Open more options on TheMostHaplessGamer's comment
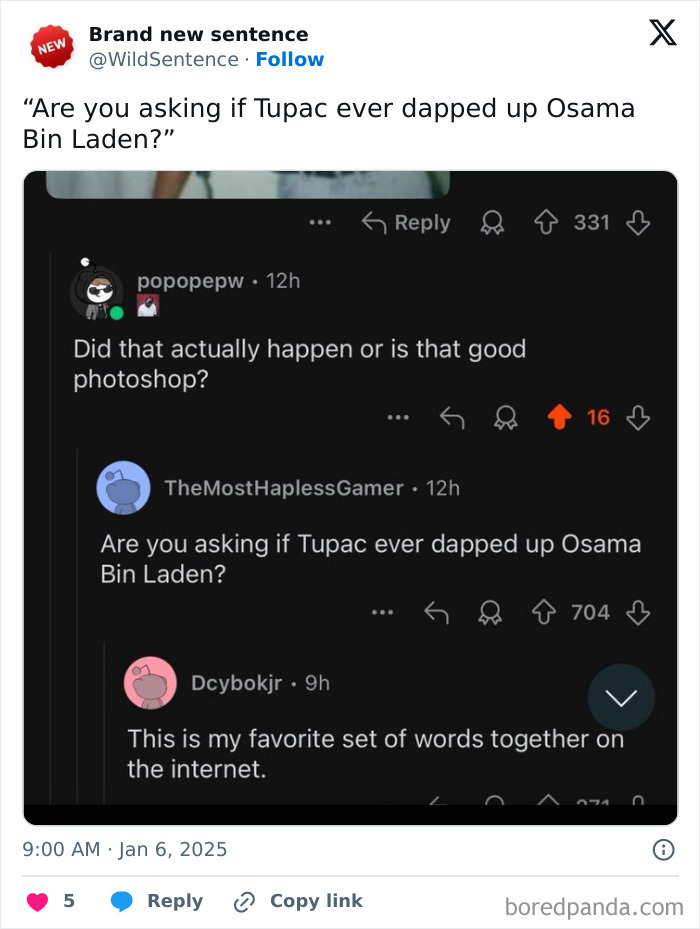Viewport: 700px width, 929px height. (382, 612)
